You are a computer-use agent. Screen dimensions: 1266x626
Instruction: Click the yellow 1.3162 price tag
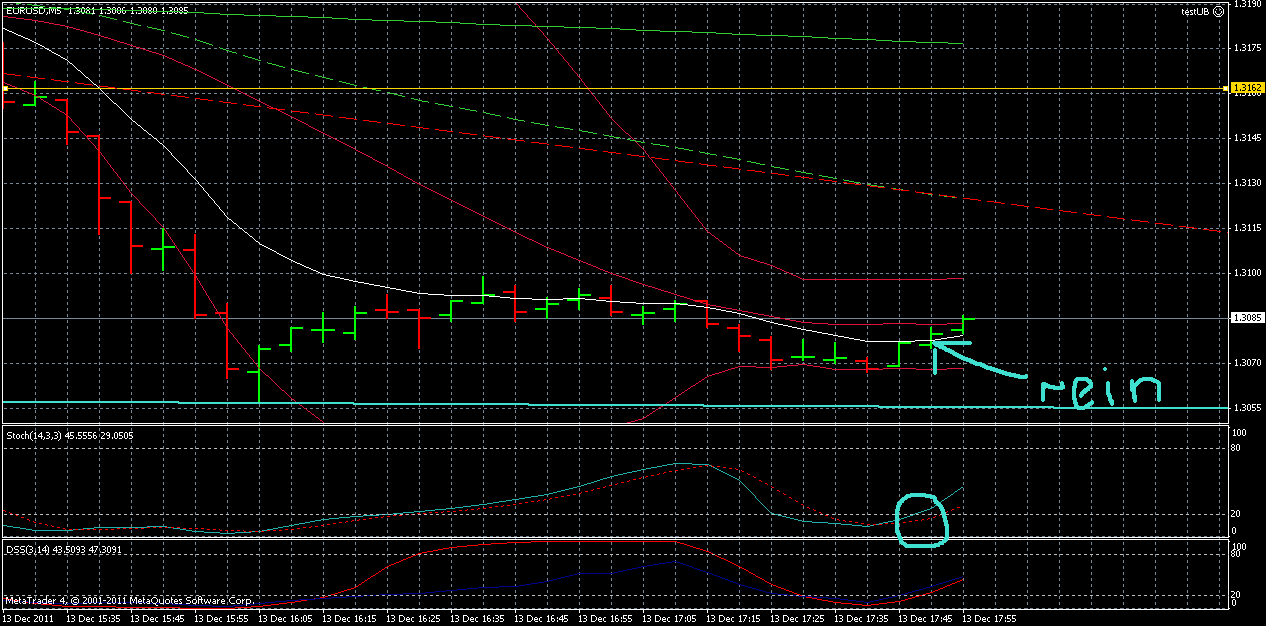tap(1248, 88)
